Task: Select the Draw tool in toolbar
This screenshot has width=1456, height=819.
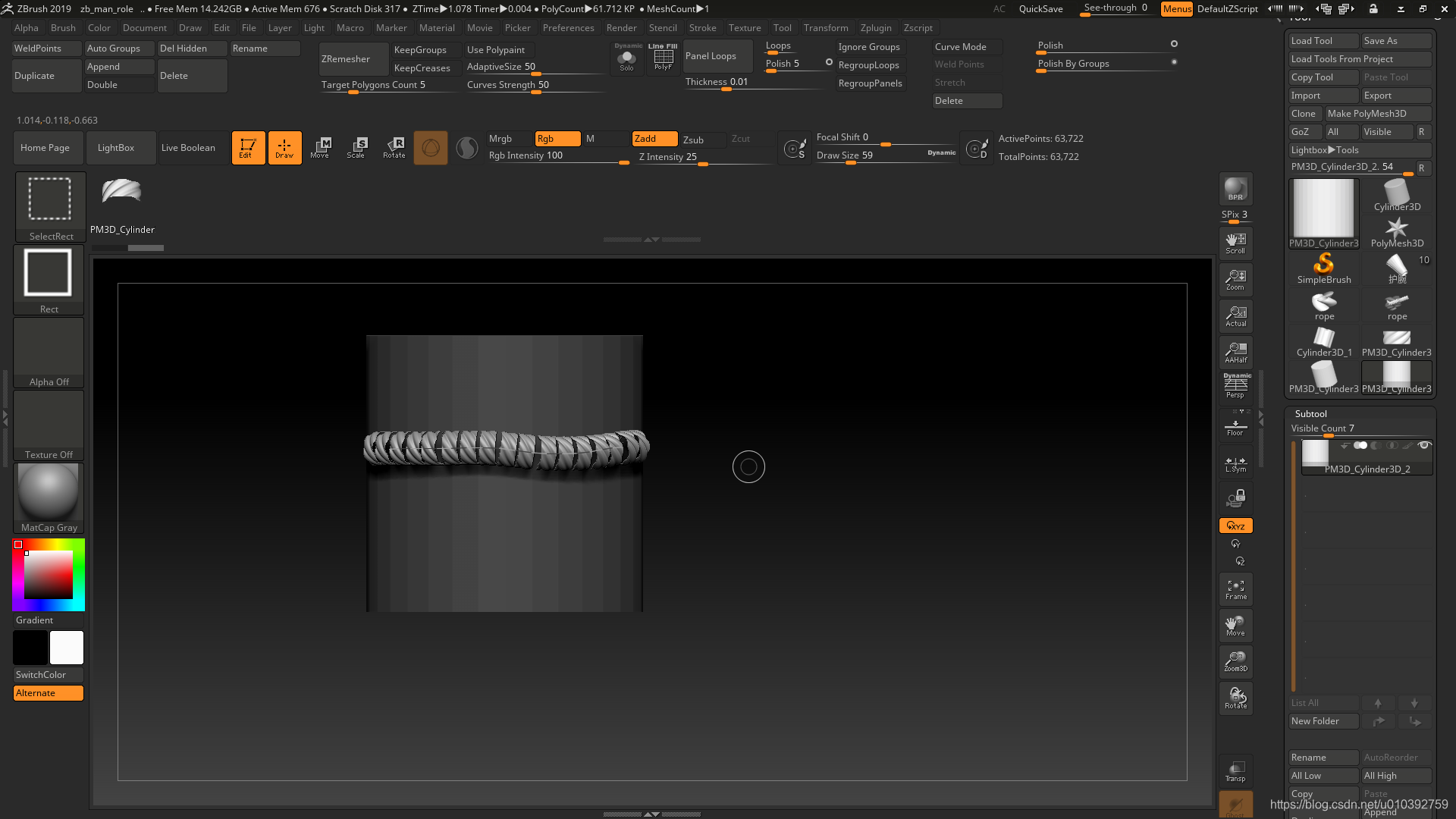Action: click(x=284, y=147)
